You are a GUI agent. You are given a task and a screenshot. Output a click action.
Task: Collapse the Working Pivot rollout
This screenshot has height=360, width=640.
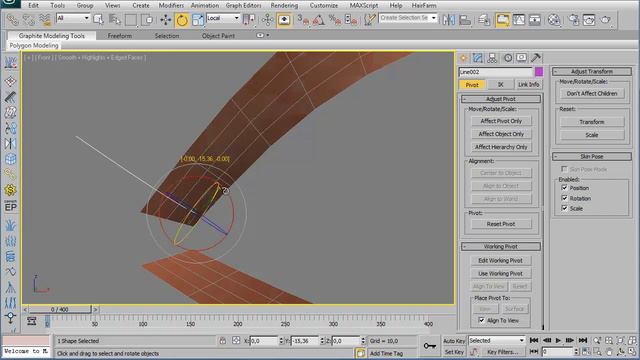[x=501, y=247]
